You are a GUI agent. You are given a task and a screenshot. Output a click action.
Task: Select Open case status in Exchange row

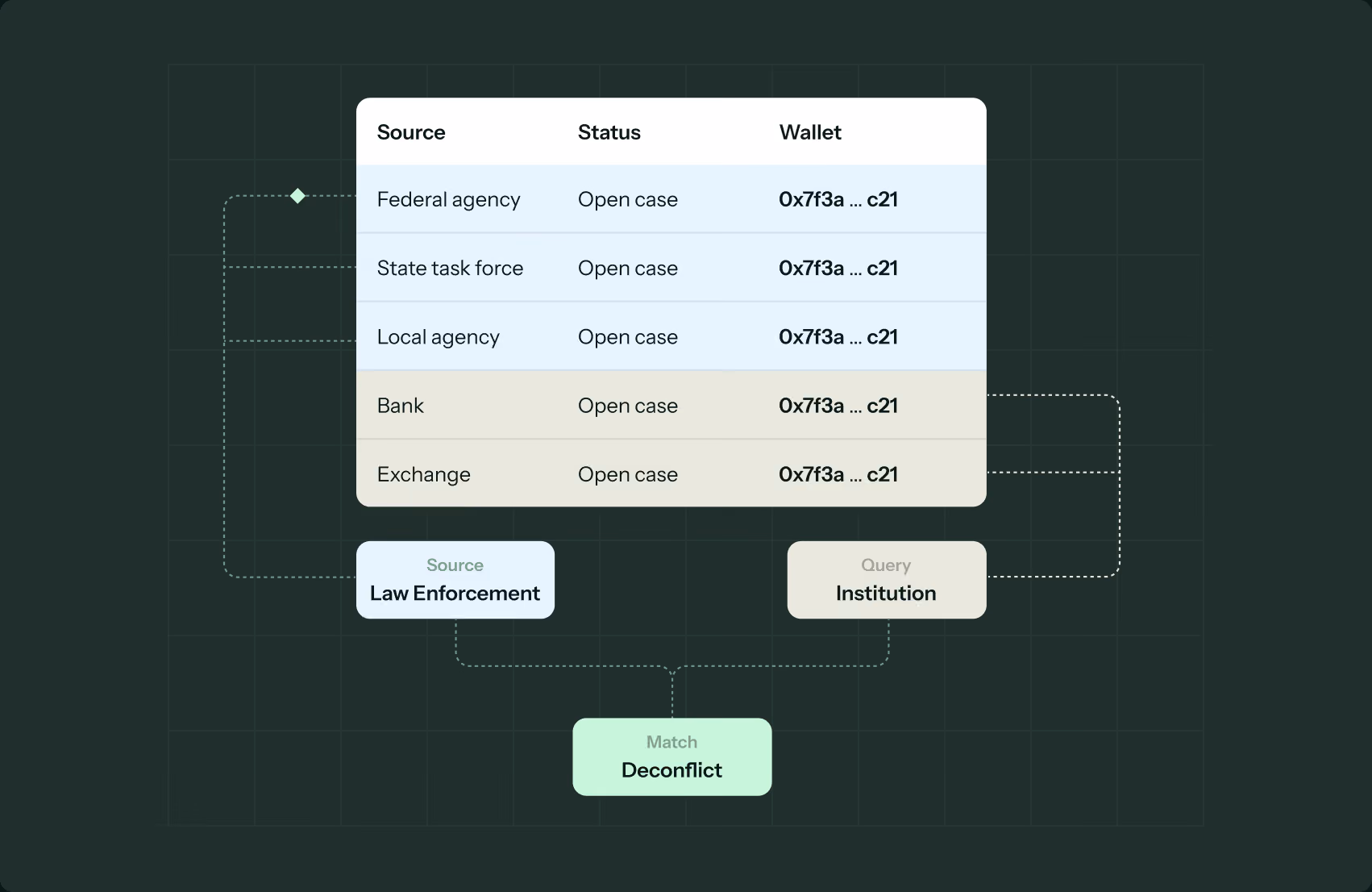(627, 474)
